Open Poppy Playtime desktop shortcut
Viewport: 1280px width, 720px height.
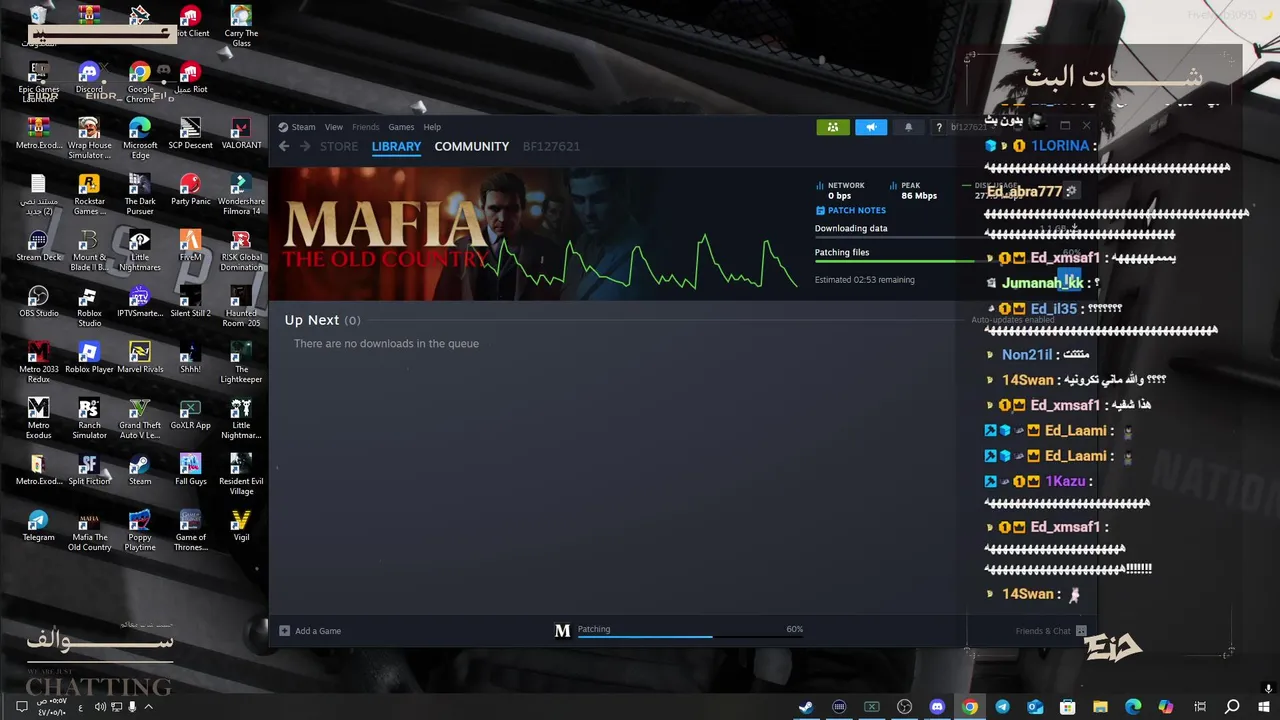pos(140,530)
